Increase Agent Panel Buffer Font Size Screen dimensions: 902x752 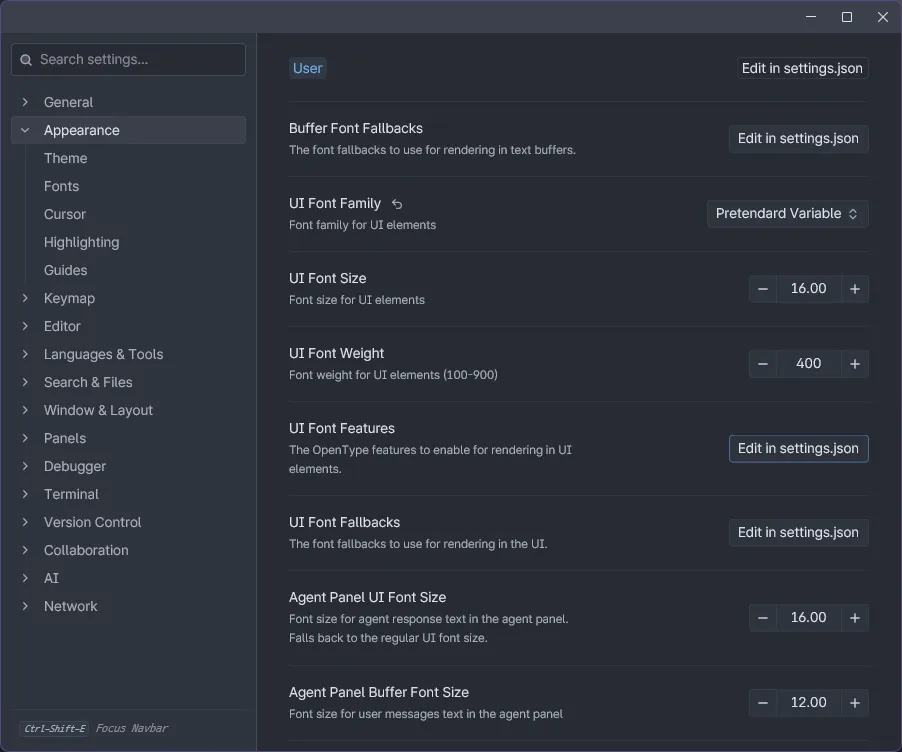coord(855,703)
